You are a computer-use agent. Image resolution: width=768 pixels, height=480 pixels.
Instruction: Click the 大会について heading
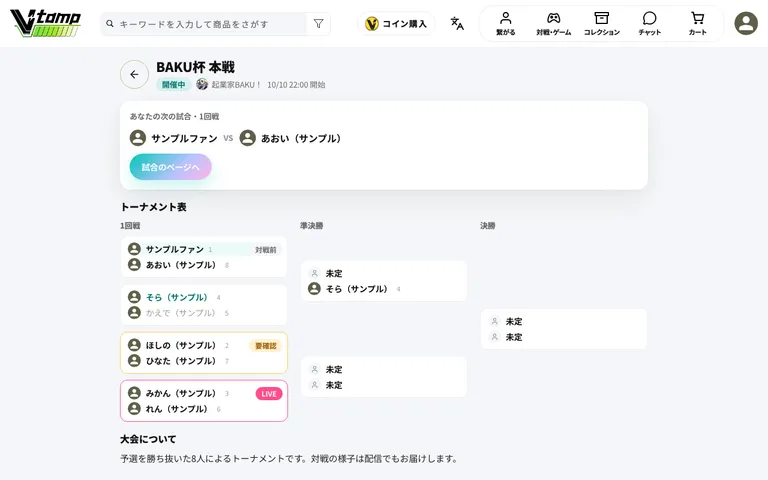pos(148,439)
